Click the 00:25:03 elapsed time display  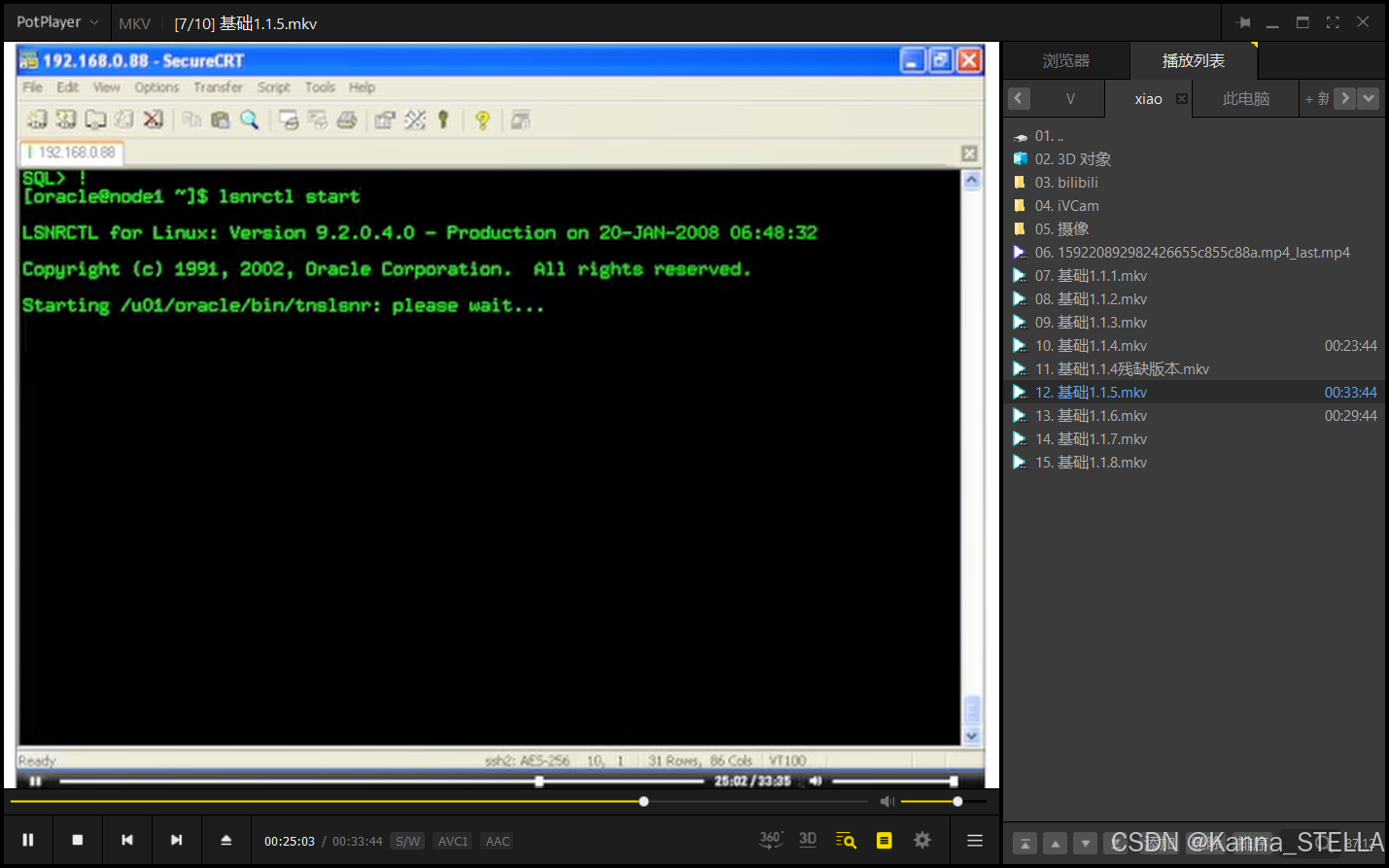pyautogui.click(x=290, y=842)
